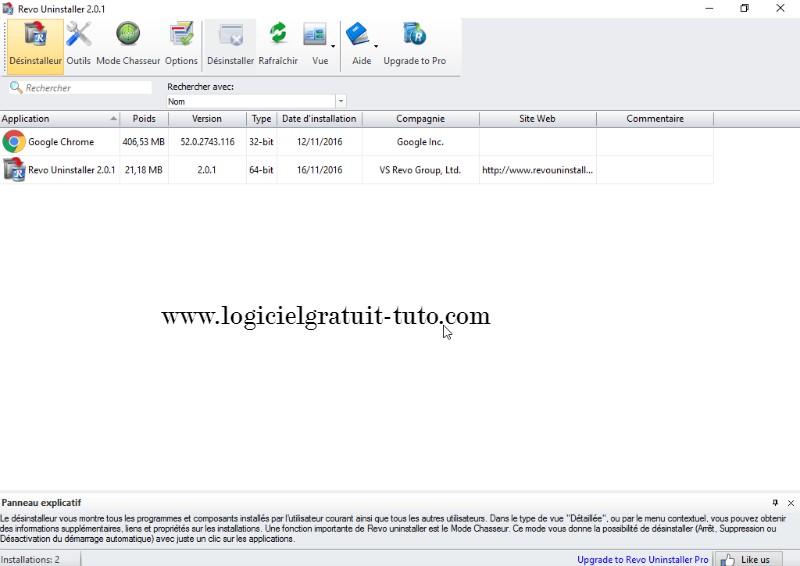Select the Google Chrome row name

61,142
